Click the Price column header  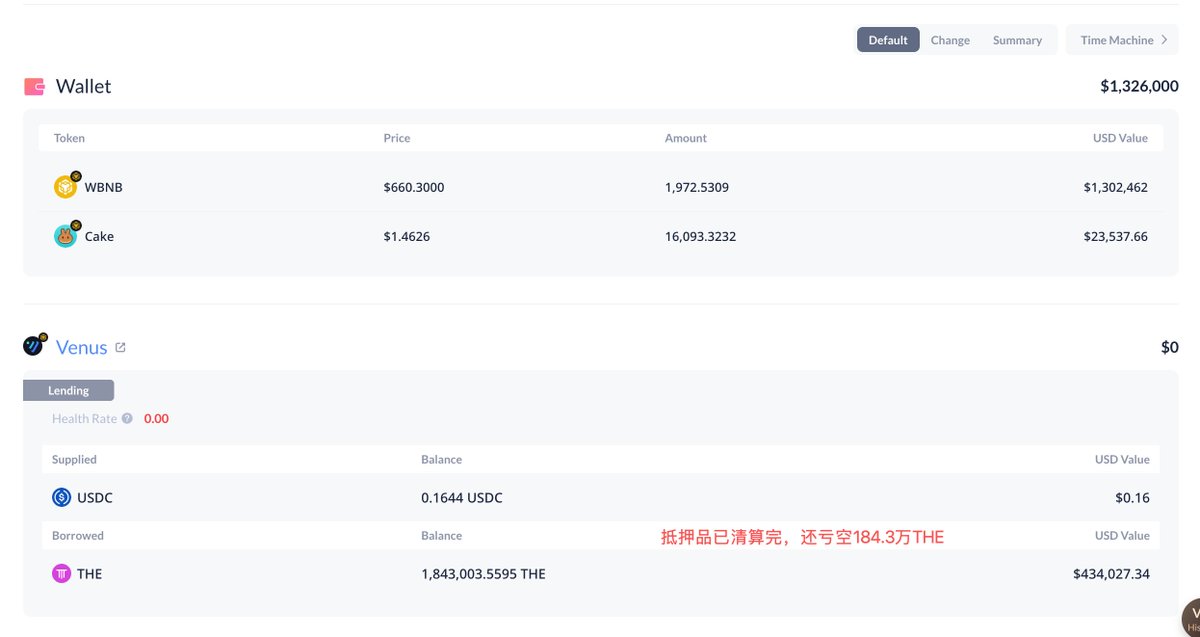397,138
